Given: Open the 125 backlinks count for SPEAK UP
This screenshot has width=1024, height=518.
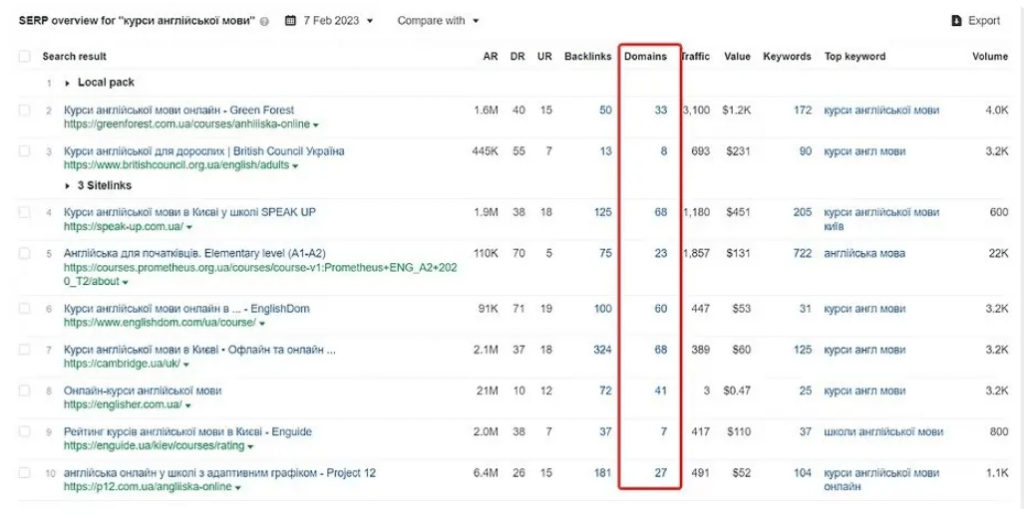Looking at the screenshot, I should [x=603, y=212].
